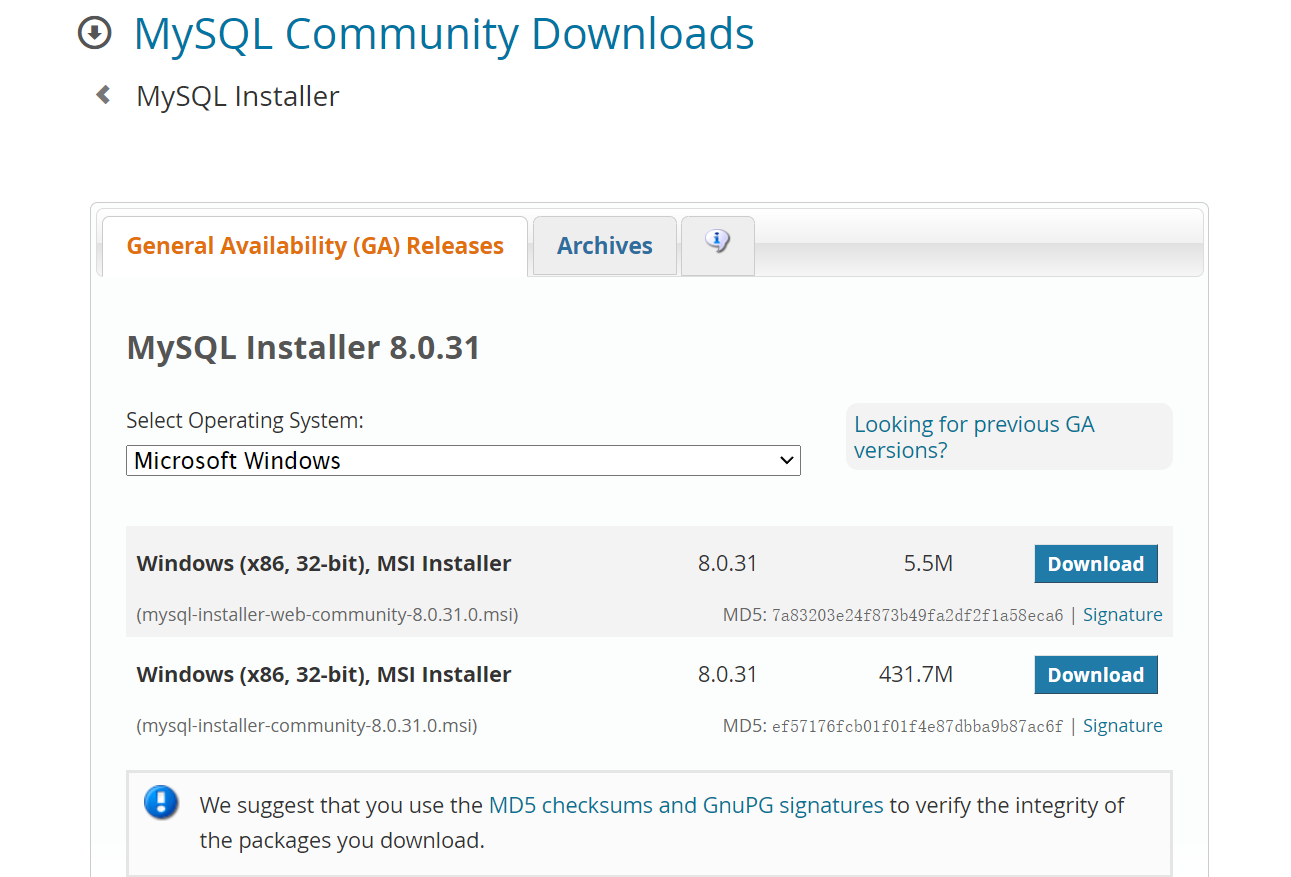The width and height of the screenshot is (1291, 877).
Task: Click the MySQL Installer 8.0.31 heading
Action: [303, 348]
